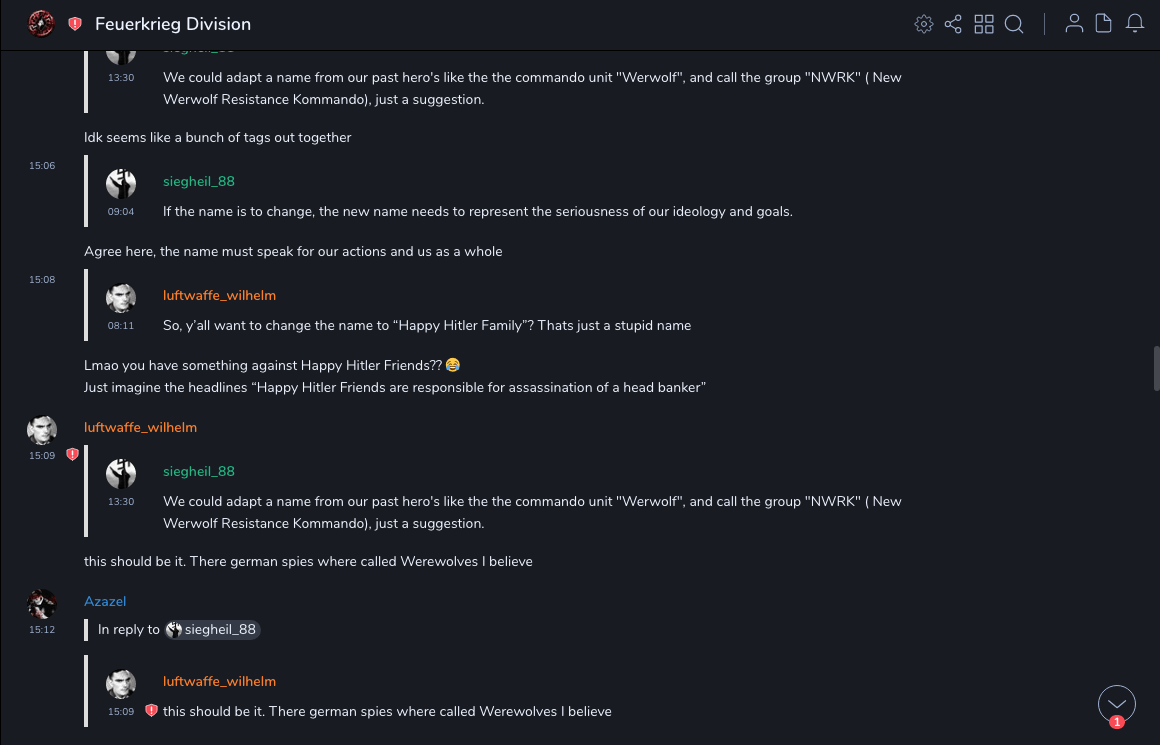1160x745 pixels.
Task: Click Azazel's avatar picture
Action: (41, 603)
